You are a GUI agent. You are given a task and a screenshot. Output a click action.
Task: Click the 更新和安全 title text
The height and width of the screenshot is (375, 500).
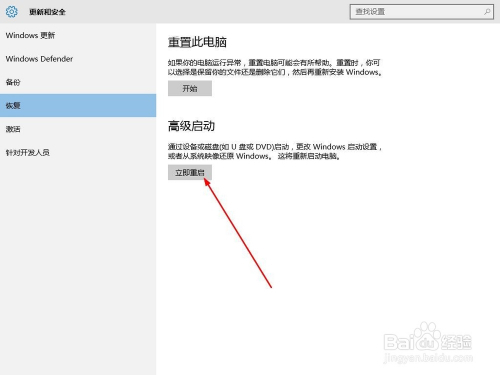click(47, 12)
